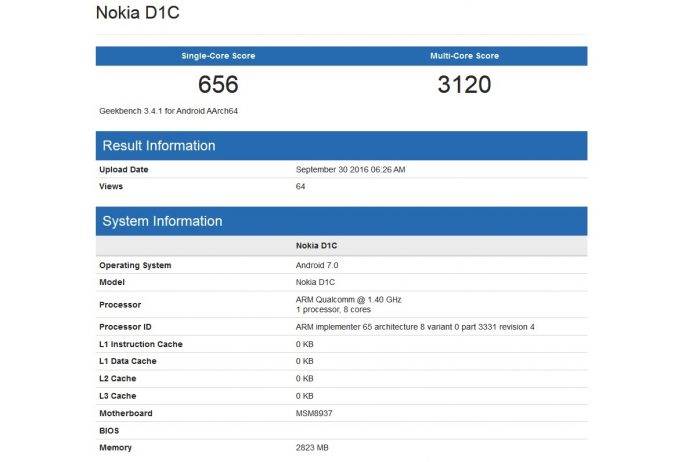This screenshot has width=696, height=462.
Task: Select the Multi-Core Score header
Action: 464,56
